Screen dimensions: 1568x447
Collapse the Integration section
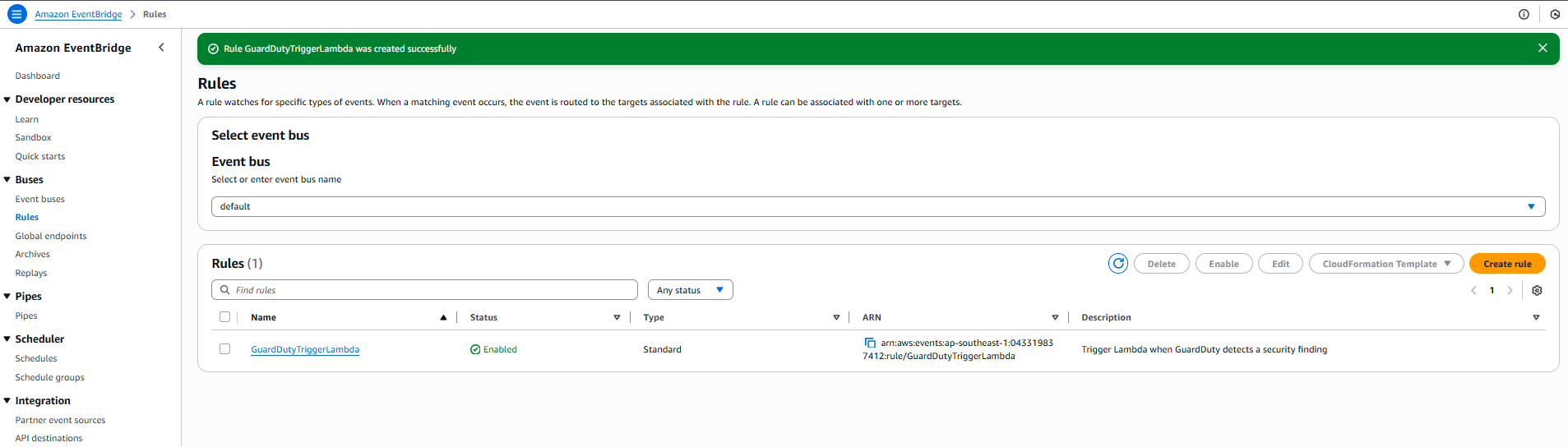click(7, 401)
